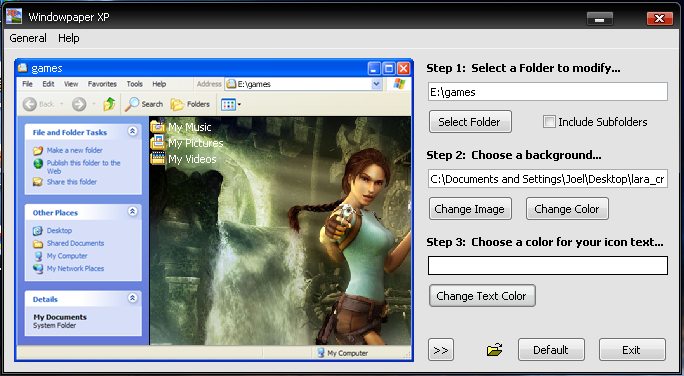The width and height of the screenshot is (684, 376).
Task: Click the open folder icon near Default
Action: (494, 349)
